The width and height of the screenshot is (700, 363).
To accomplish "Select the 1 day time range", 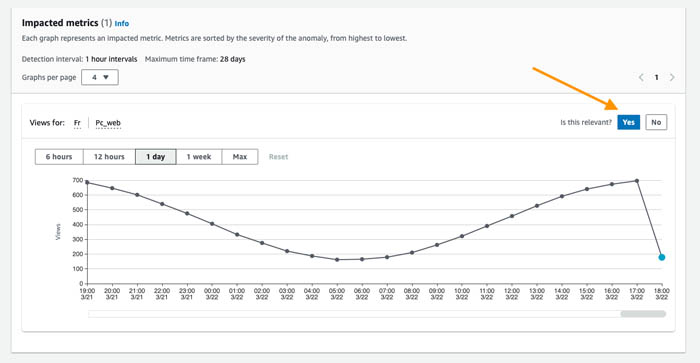I will [x=156, y=157].
